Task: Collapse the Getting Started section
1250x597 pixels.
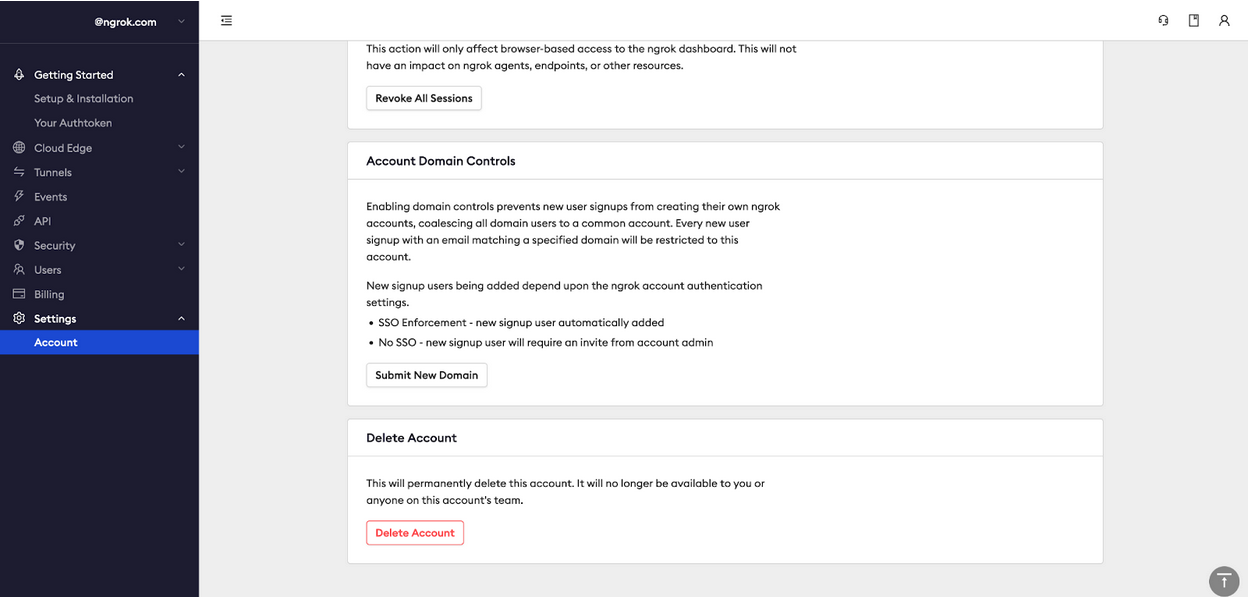Action: [181, 74]
